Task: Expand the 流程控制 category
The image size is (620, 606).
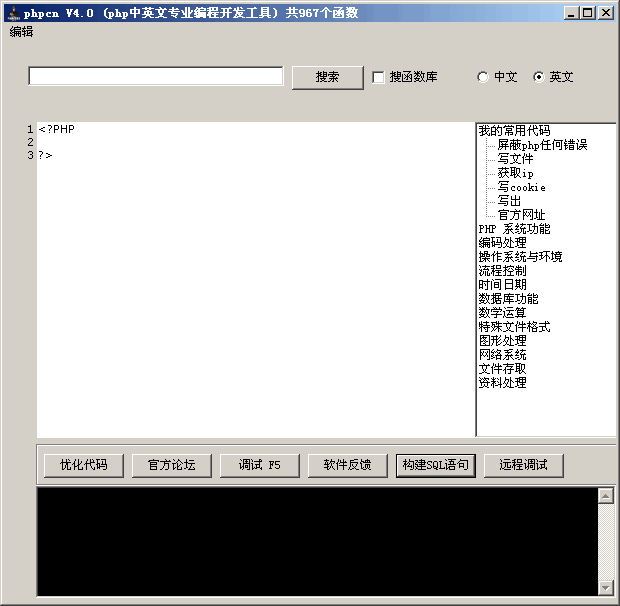Action: (502, 271)
